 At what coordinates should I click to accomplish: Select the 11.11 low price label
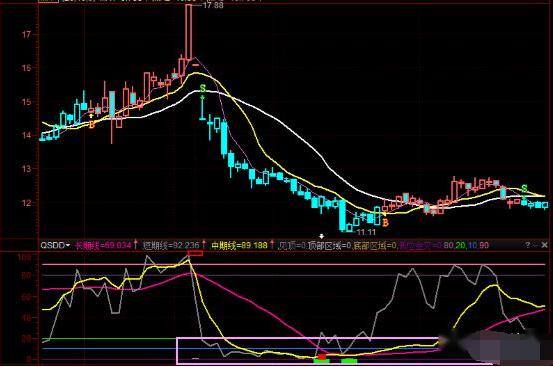pyautogui.click(x=366, y=232)
